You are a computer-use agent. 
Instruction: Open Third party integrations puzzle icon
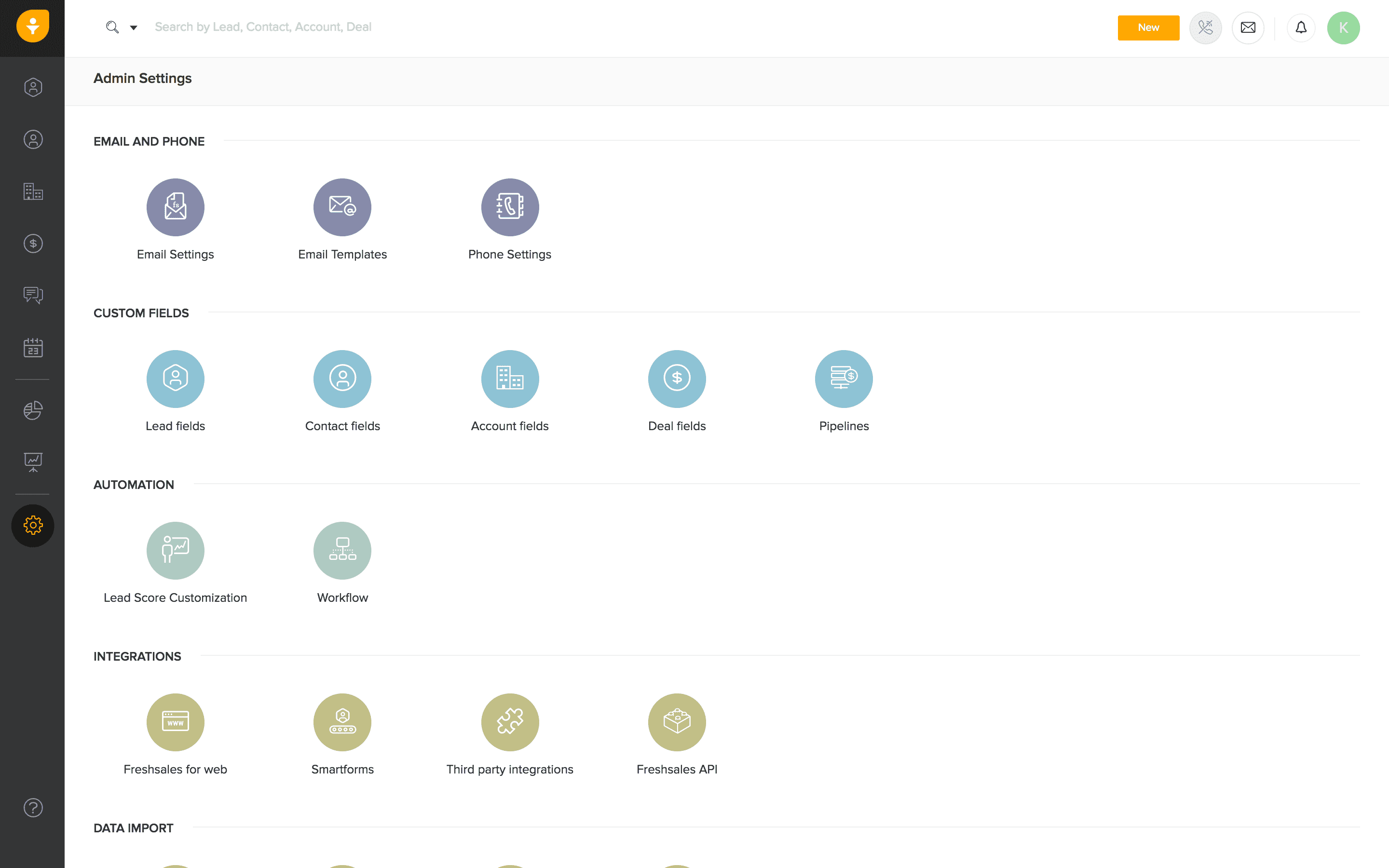510,721
